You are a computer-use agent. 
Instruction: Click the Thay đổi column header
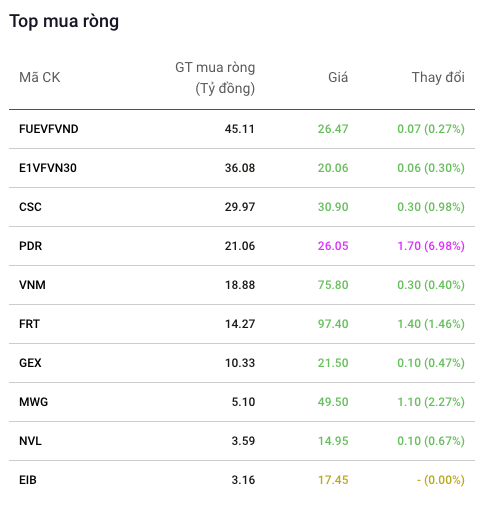[438, 77]
